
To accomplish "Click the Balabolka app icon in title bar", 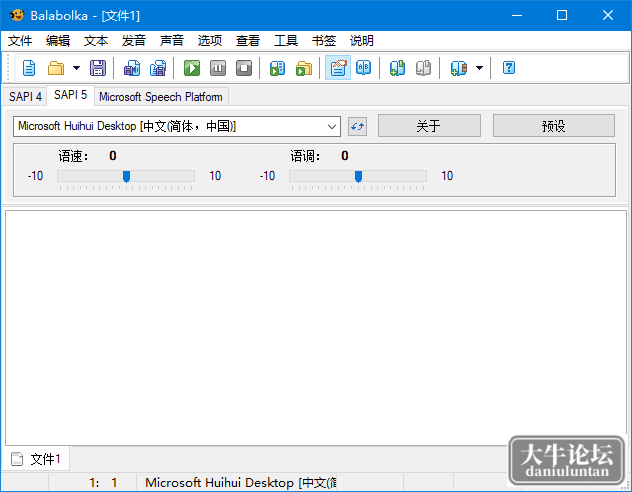I will pyautogui.click(x=16, y=15).
